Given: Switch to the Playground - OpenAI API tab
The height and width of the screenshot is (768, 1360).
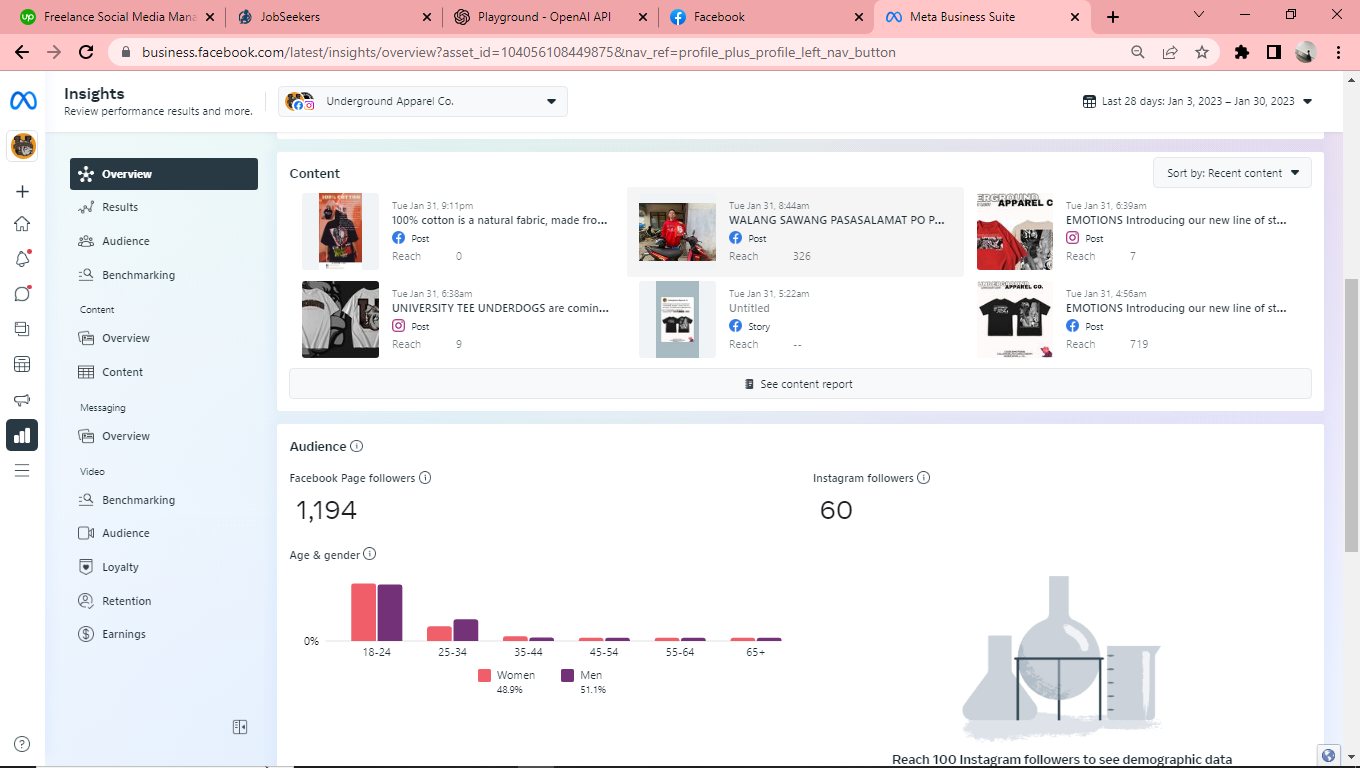Looking at the screenshot, I should pos(549,17).
